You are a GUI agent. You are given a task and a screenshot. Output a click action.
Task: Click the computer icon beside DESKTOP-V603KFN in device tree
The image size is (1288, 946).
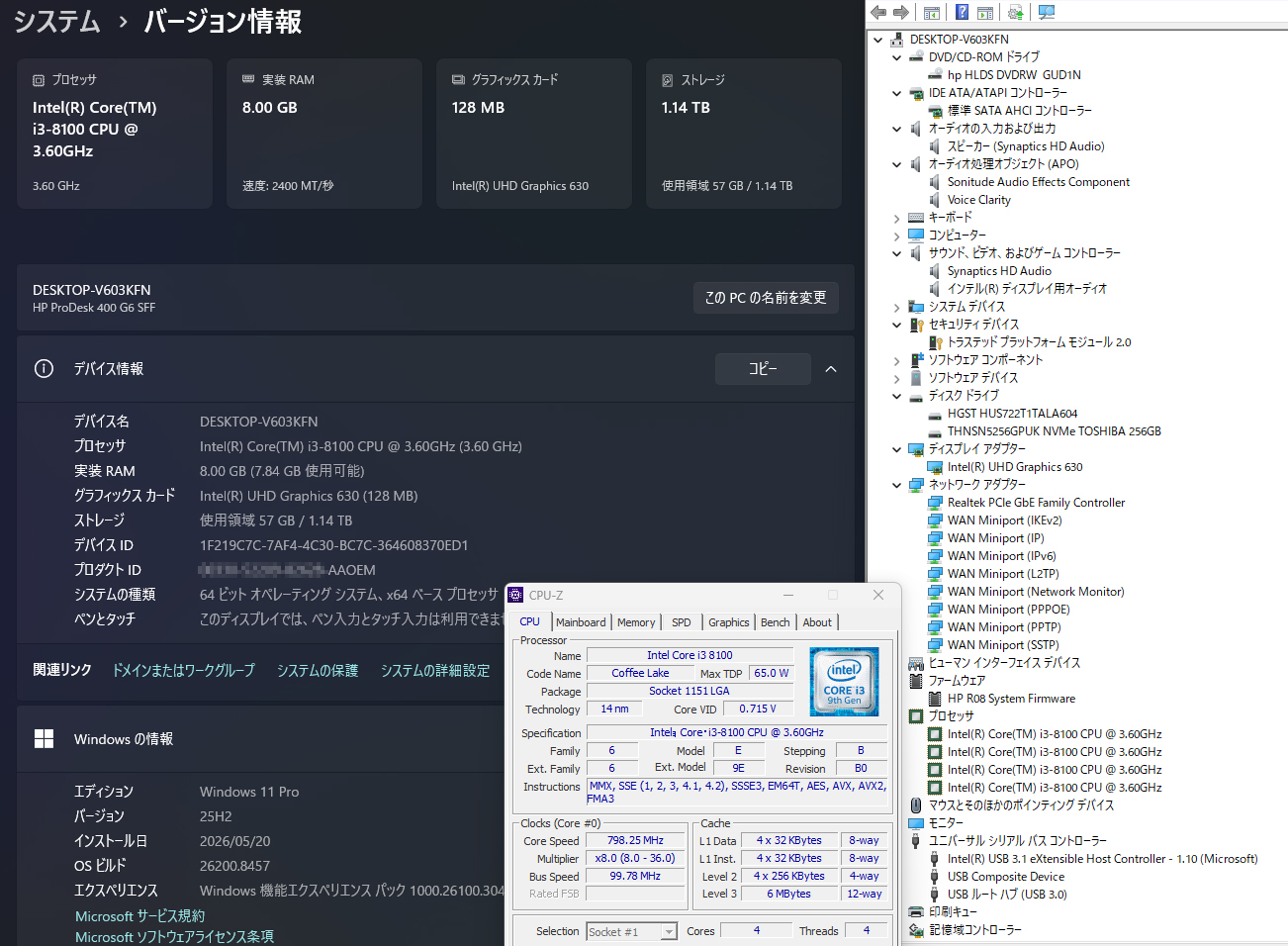tap(896, 40)
